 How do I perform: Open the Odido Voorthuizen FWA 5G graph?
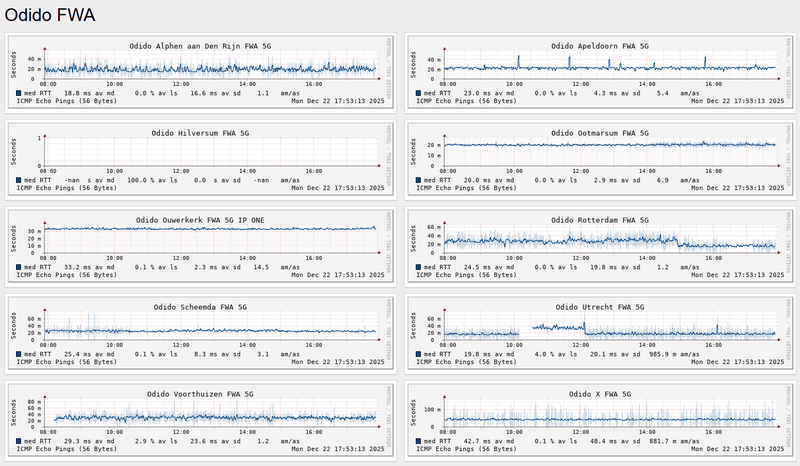[x=201, y=421]
